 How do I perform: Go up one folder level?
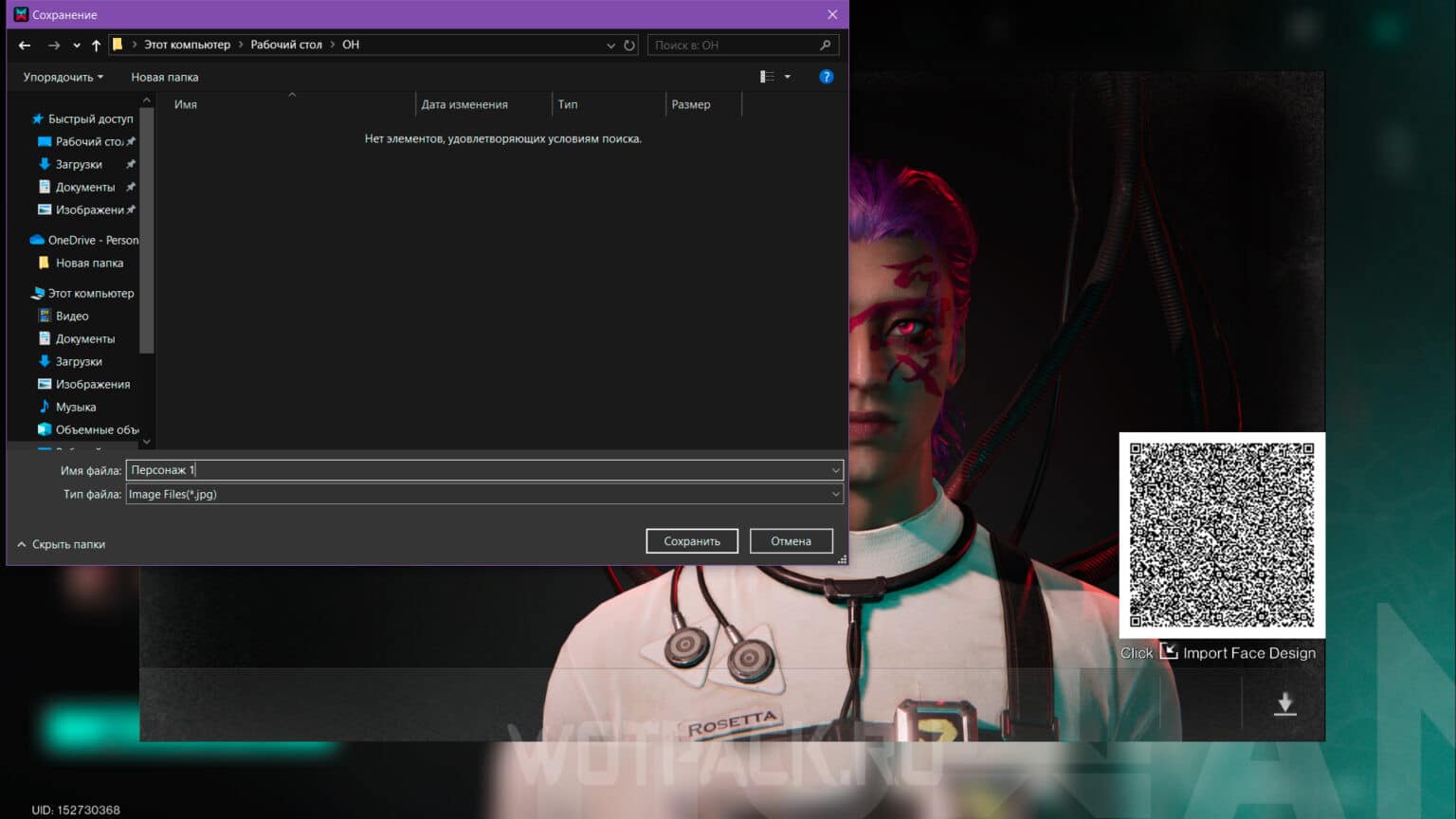96,45
